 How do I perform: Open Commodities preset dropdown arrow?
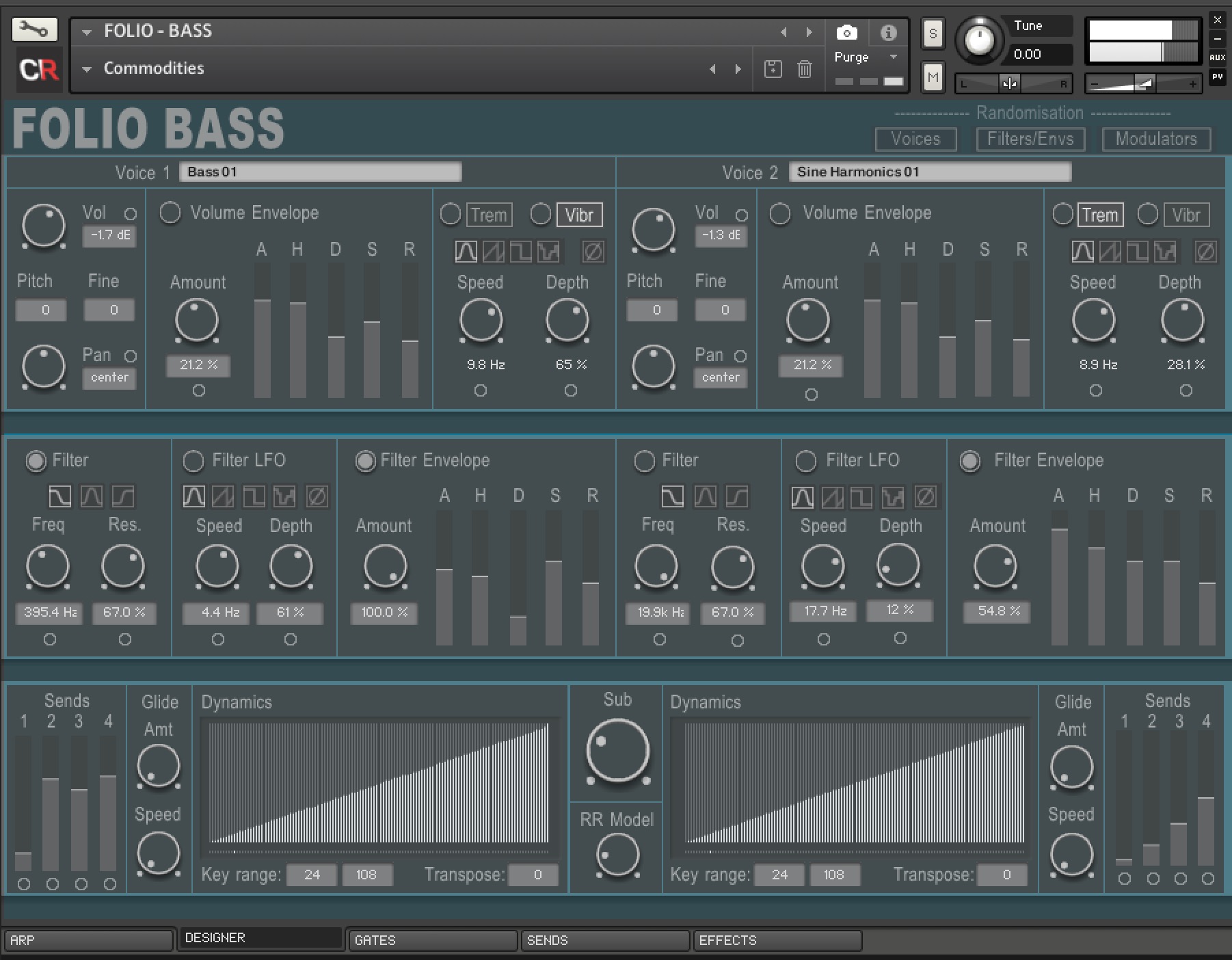pyautogui.click(x=87, y=68)
